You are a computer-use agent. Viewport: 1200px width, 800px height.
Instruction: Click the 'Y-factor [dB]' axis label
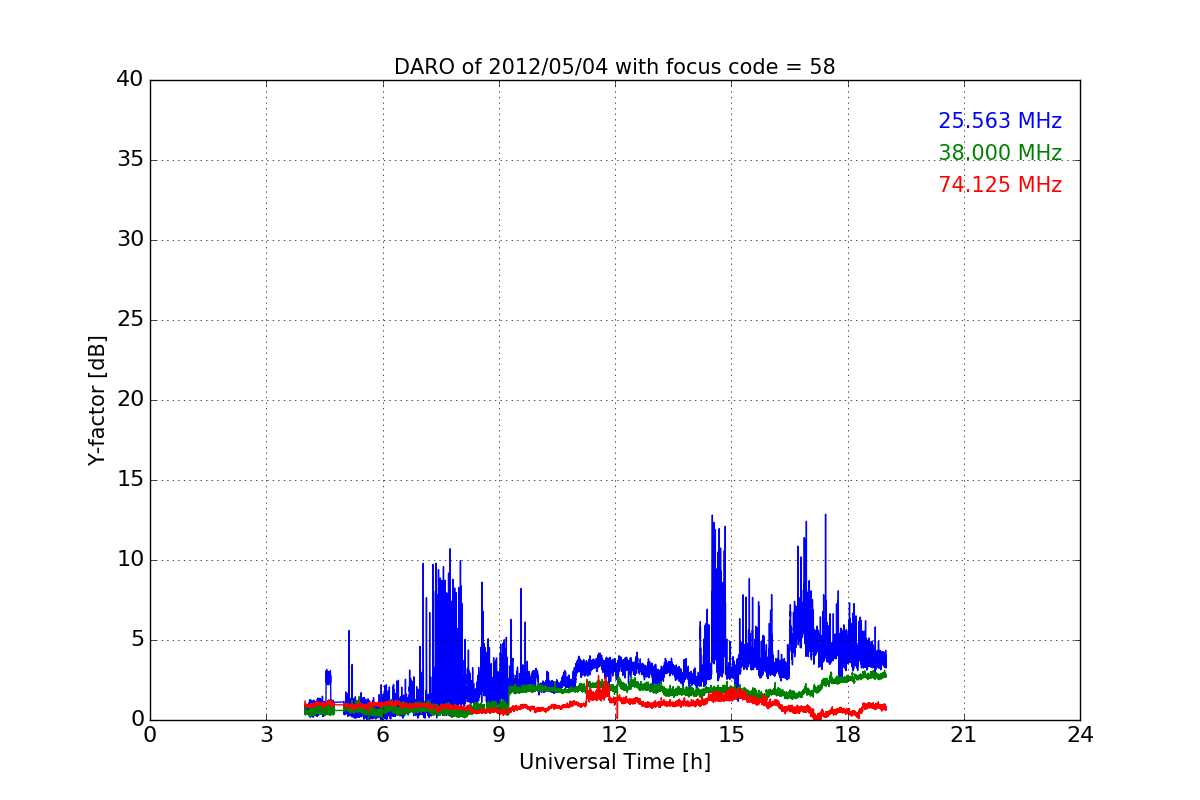97,400
